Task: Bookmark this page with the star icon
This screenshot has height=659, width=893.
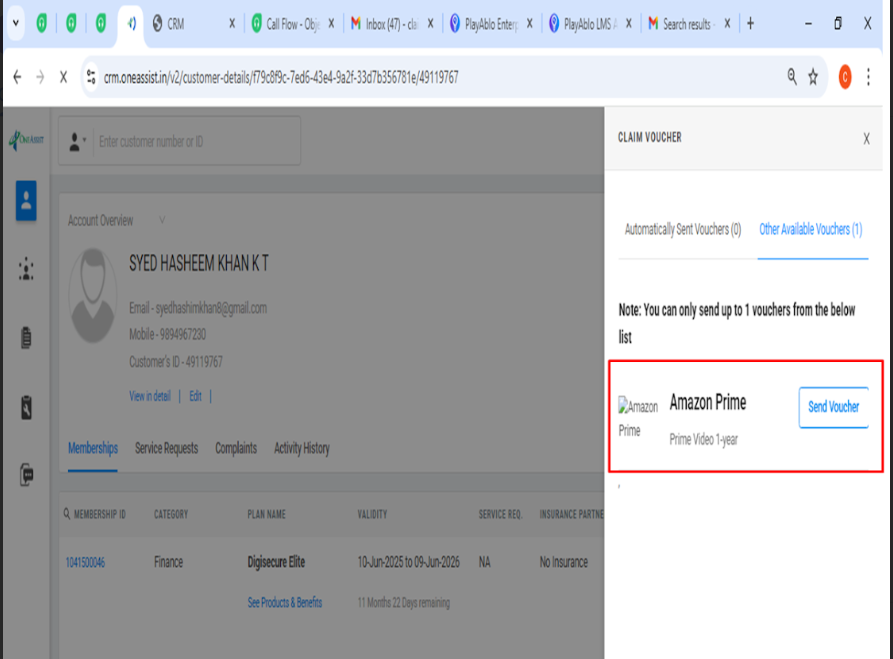Action: click(x=813, y=77)
